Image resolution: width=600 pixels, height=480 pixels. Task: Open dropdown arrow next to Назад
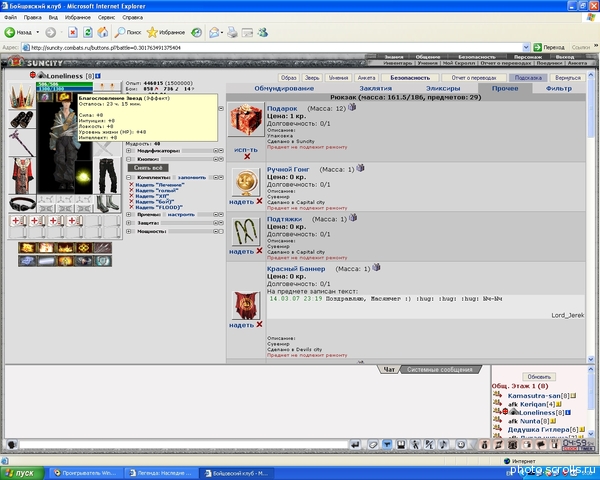pos(38,33)
